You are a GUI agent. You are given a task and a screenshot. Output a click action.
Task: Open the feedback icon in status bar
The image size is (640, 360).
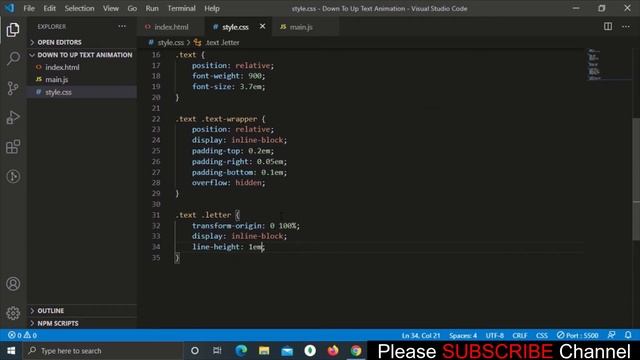pos(611,335)
